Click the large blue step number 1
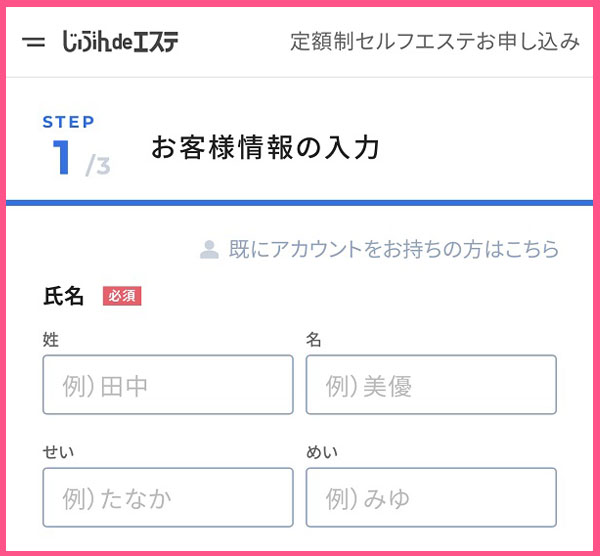This screenshot has height=556, width=600. 61,157
